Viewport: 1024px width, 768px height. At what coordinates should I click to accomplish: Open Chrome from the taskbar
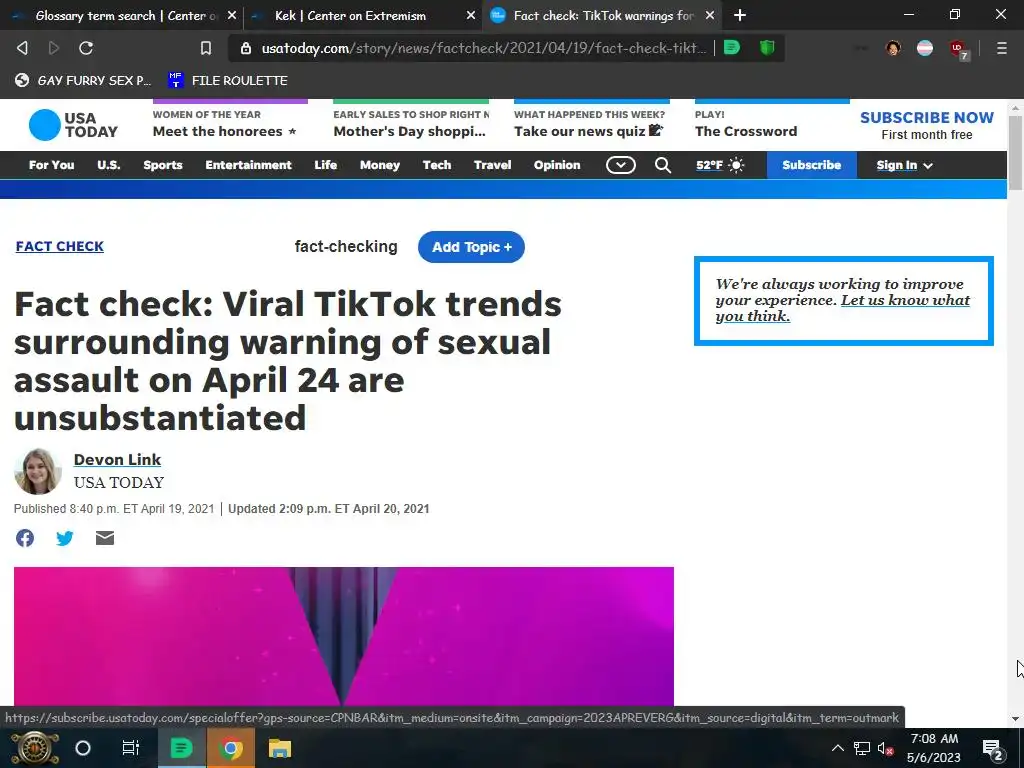coord(231,748)
